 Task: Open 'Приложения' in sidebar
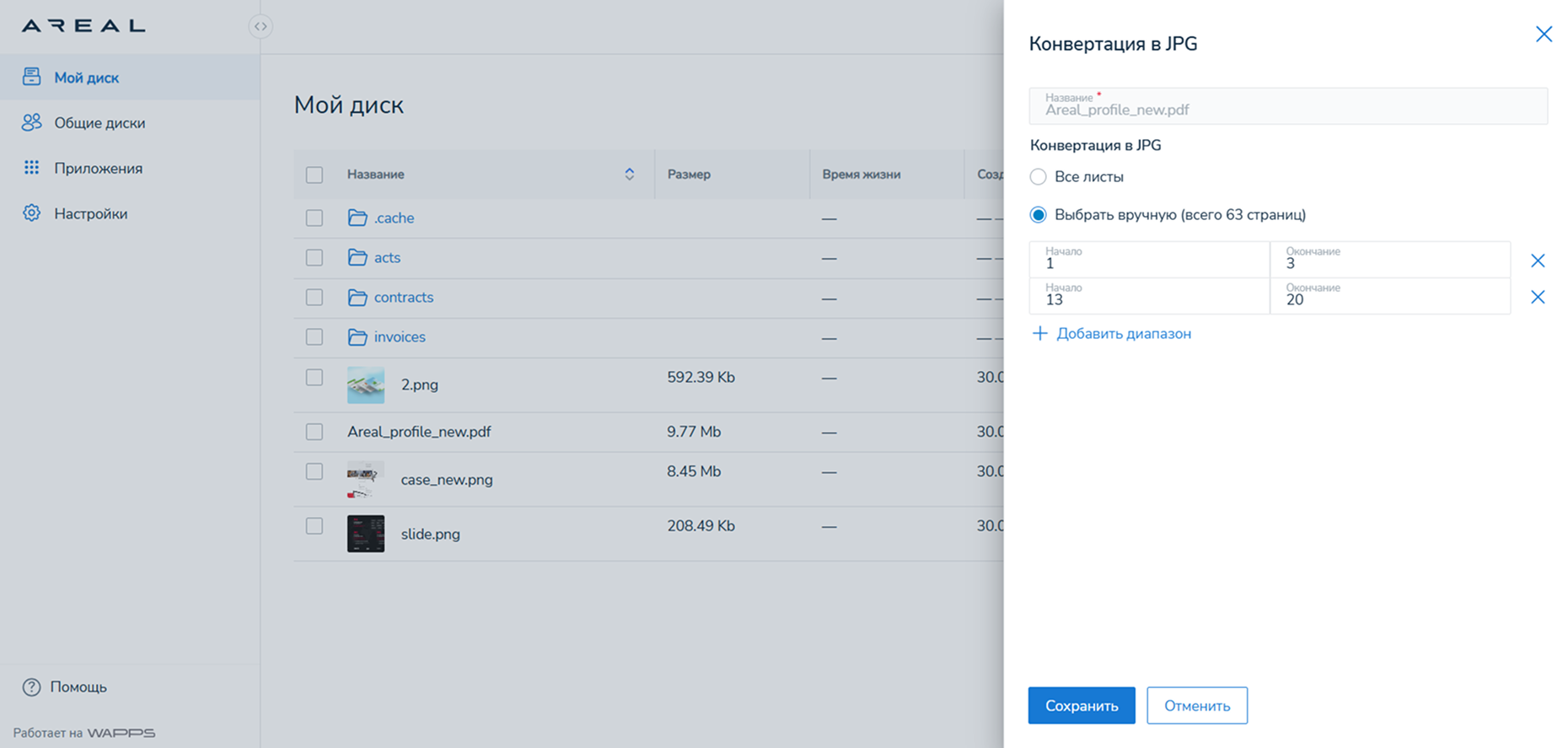[x=130, y=169]
